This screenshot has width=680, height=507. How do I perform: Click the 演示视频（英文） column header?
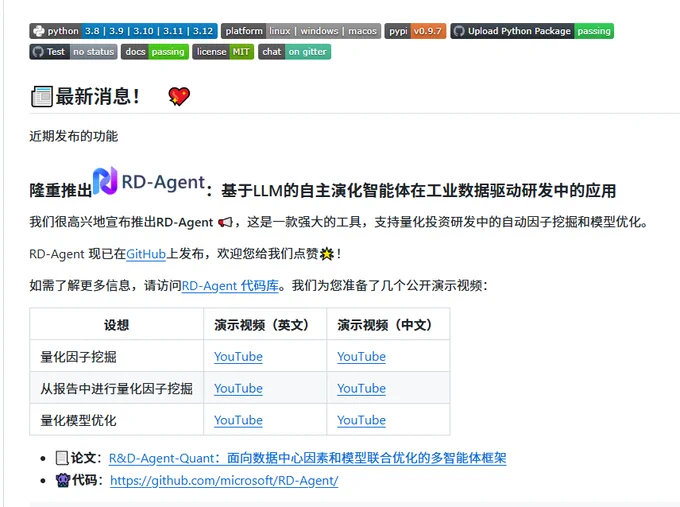point(265,324)
